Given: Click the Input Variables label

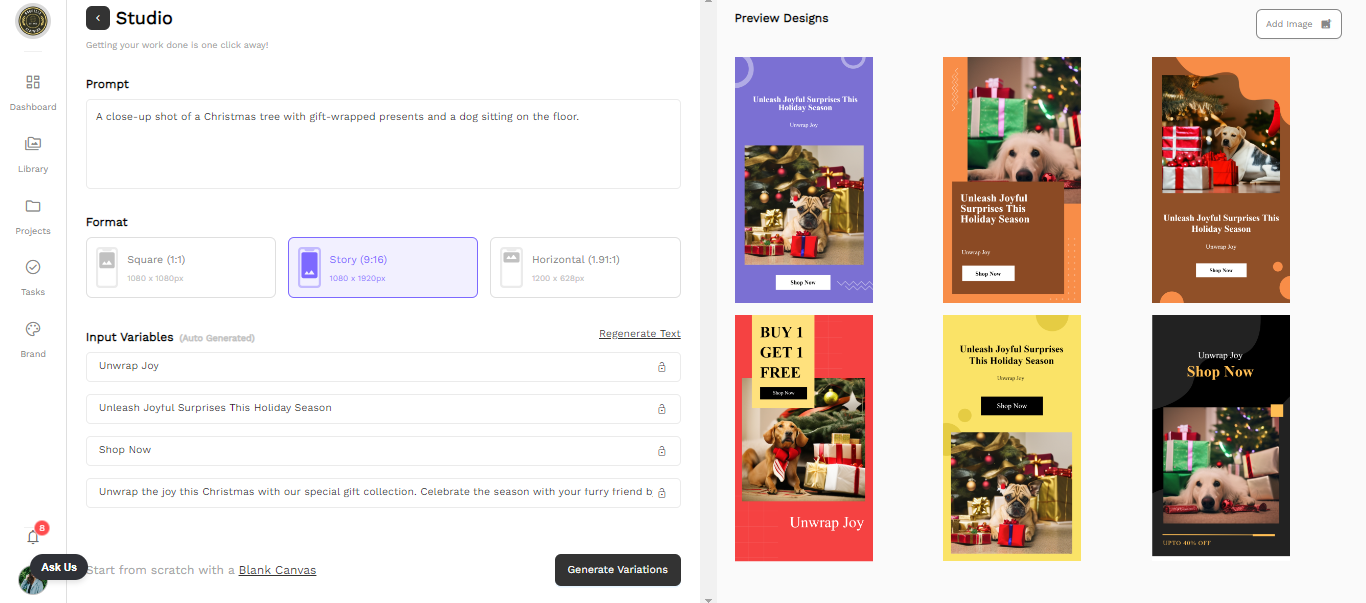Looking at the screenshot, I should pos(130,337).
